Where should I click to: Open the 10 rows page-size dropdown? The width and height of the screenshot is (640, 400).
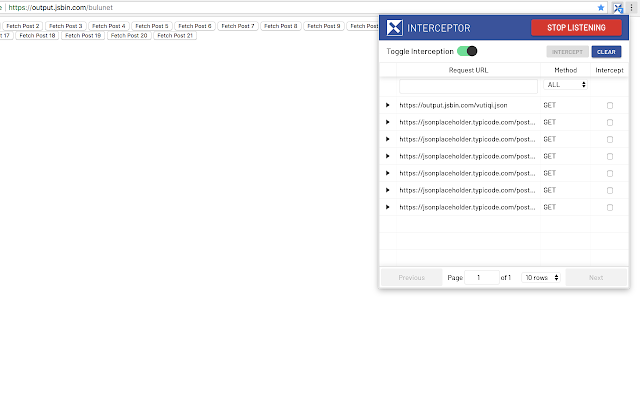pos(541,278)
